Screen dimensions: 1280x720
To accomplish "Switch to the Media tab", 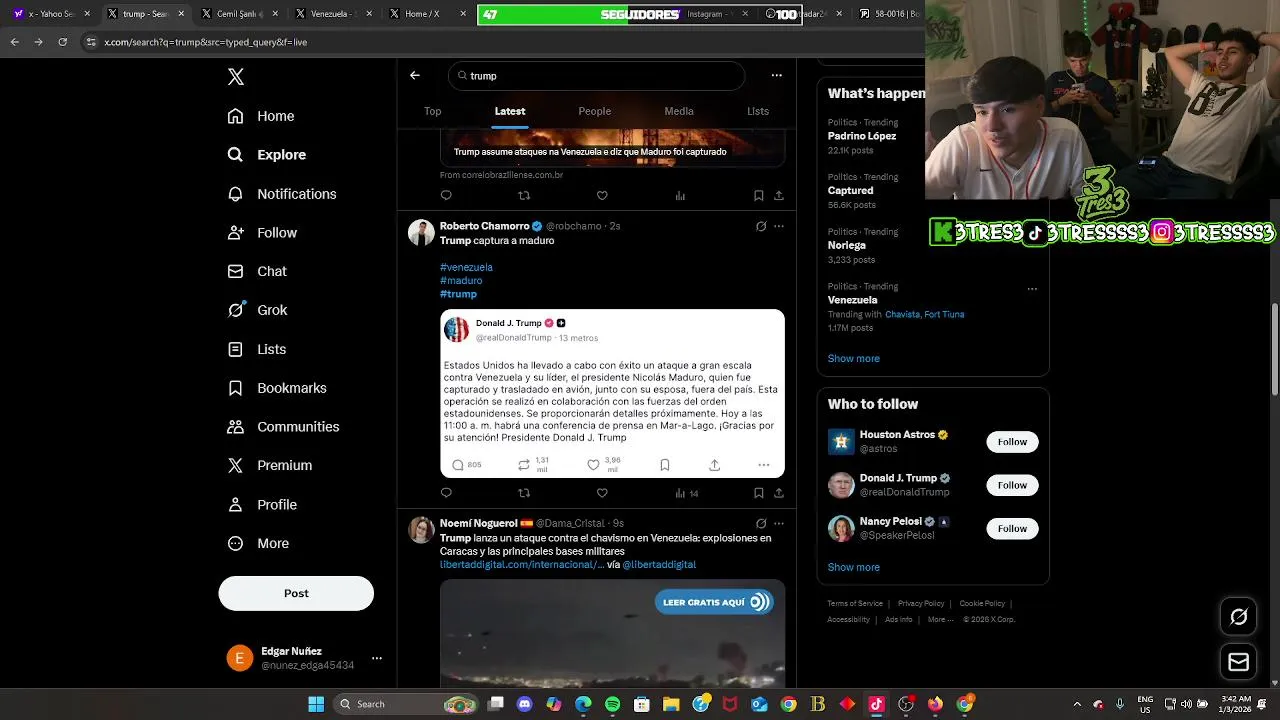I will coord(679,111).
